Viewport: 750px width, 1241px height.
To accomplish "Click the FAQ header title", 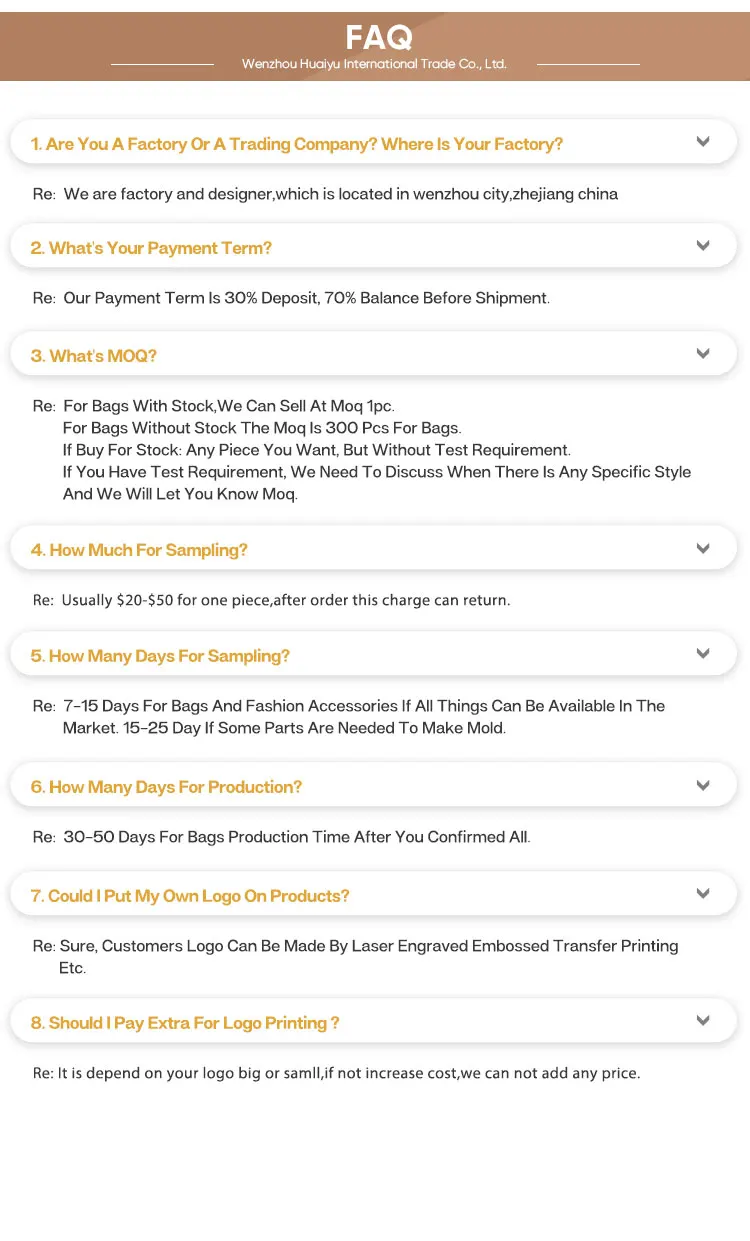I will pos(378,38).
